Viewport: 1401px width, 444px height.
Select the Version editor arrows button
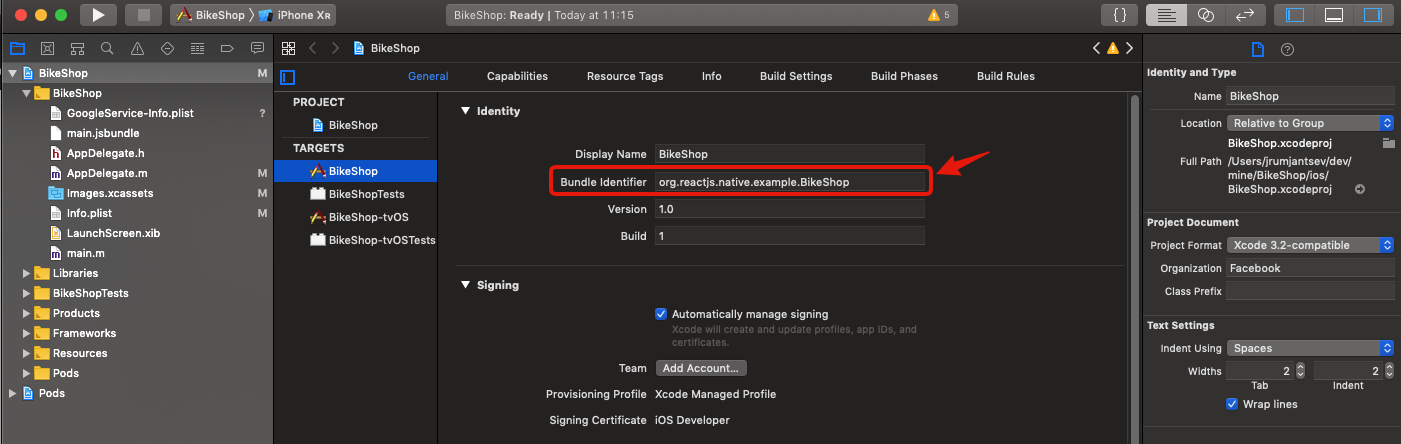coord(1245,15)
